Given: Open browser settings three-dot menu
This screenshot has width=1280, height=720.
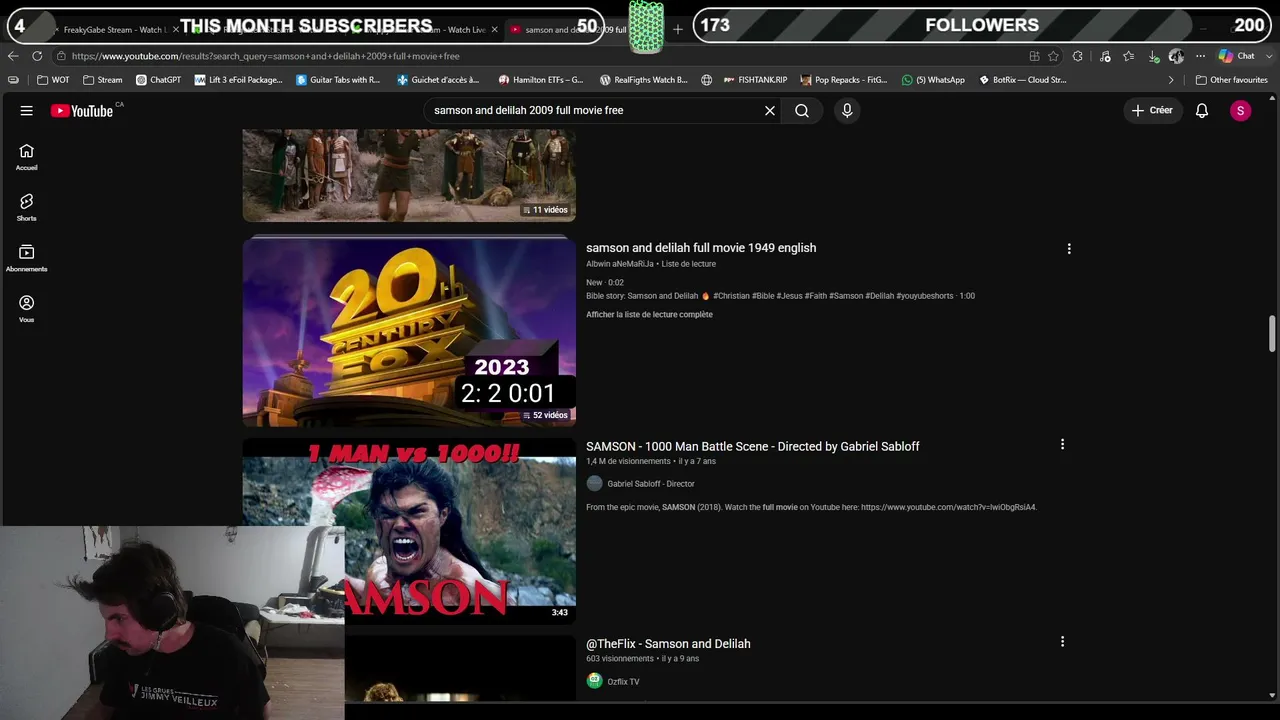Looking at the screenshot, I should [x=1200, y=56].
